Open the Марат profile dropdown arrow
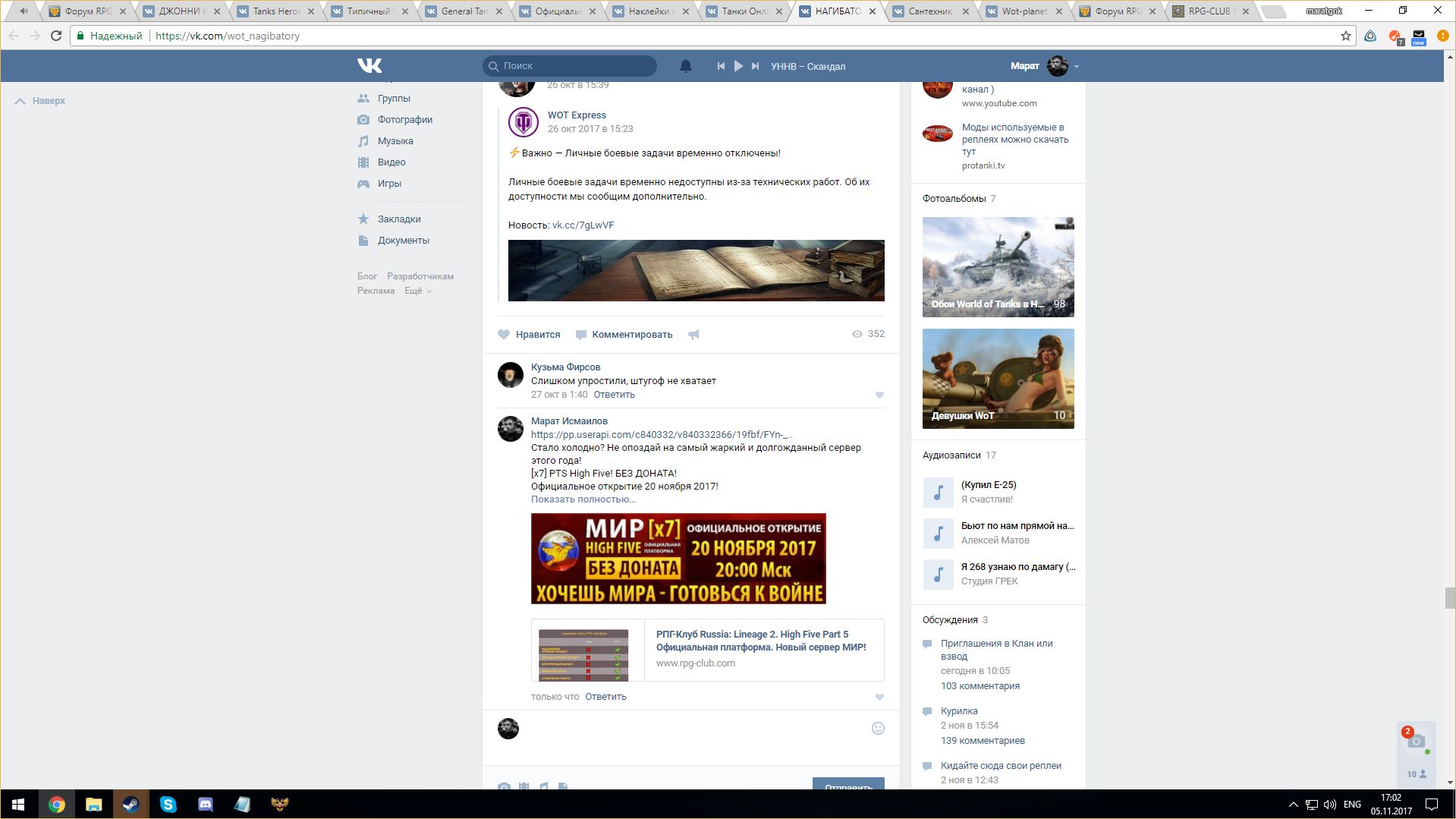This screenshot has width=1456, height=819. pyautogui.click(x=1077, y=67)
